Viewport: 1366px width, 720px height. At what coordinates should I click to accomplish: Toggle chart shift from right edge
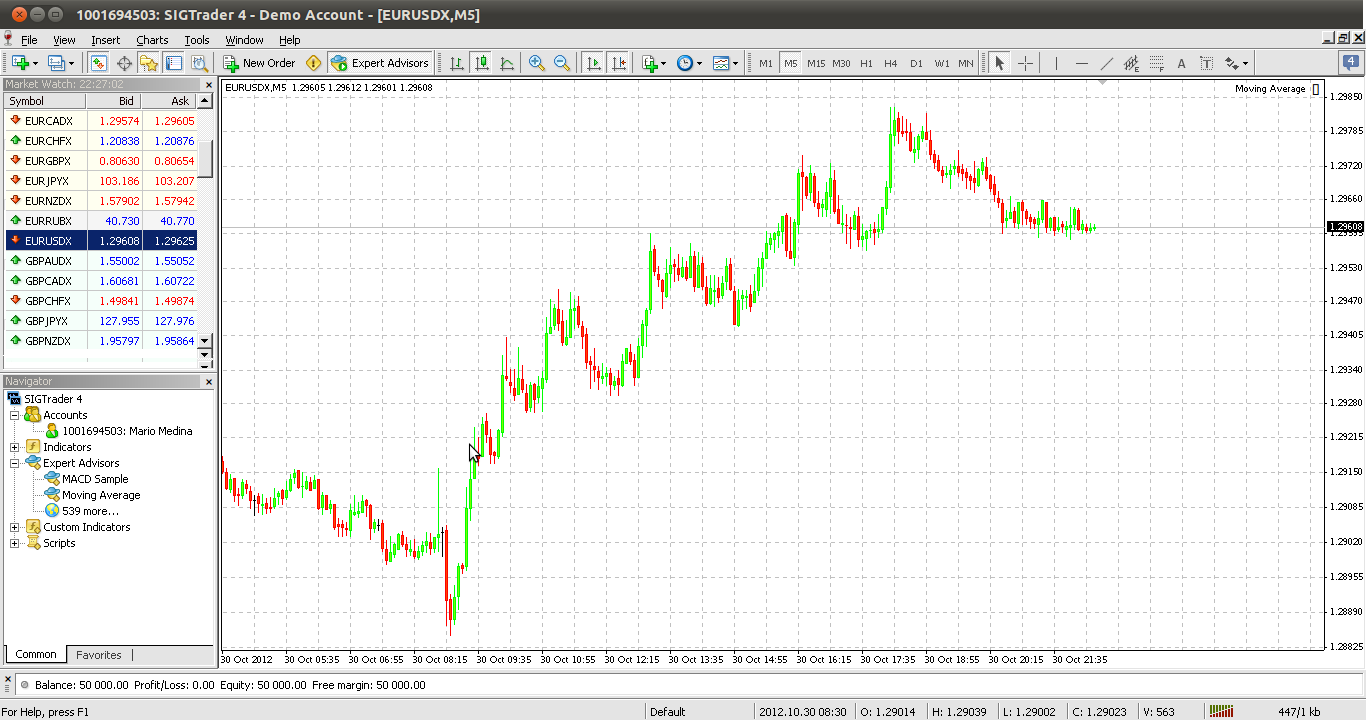617,62
